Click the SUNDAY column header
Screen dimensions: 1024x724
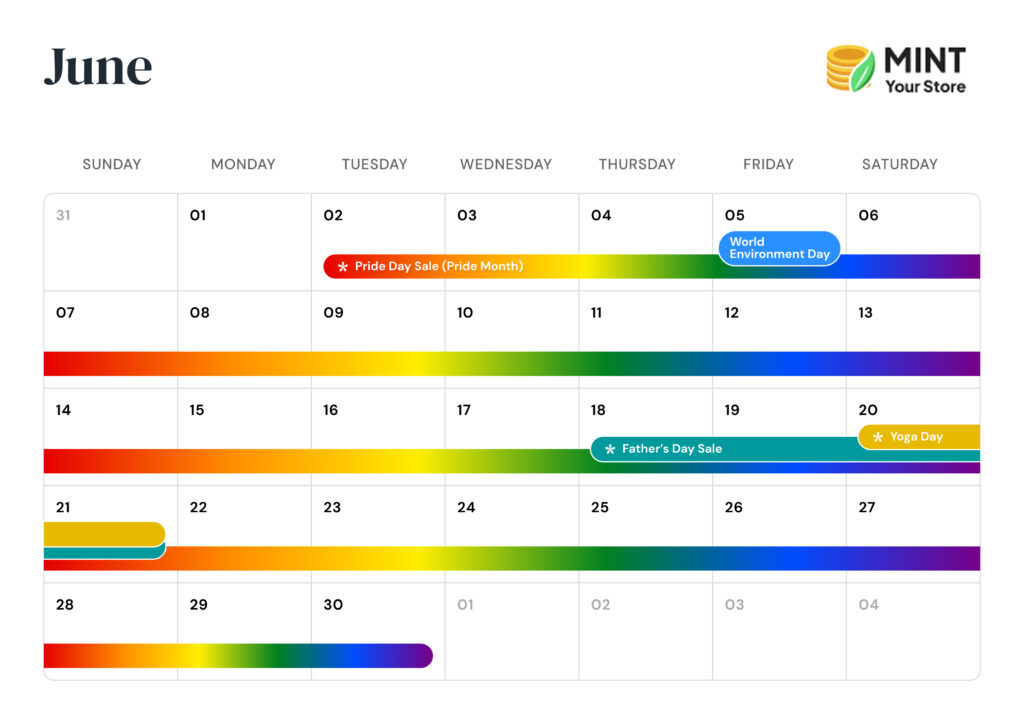[111, 164]
